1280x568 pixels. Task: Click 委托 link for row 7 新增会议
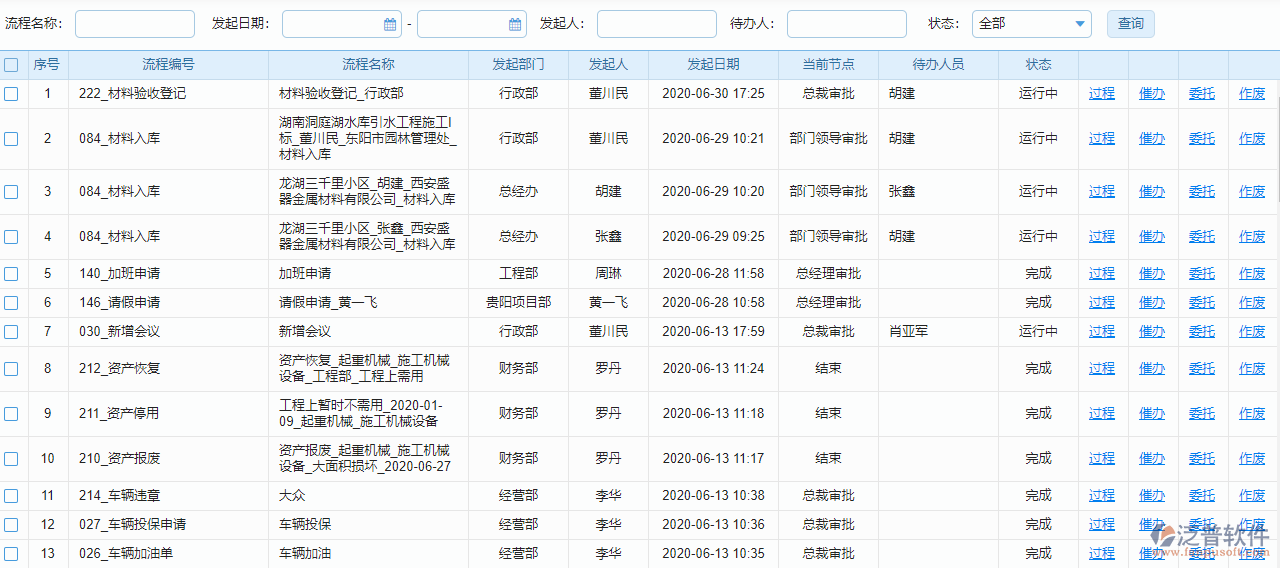click(x=1202, y=332)
